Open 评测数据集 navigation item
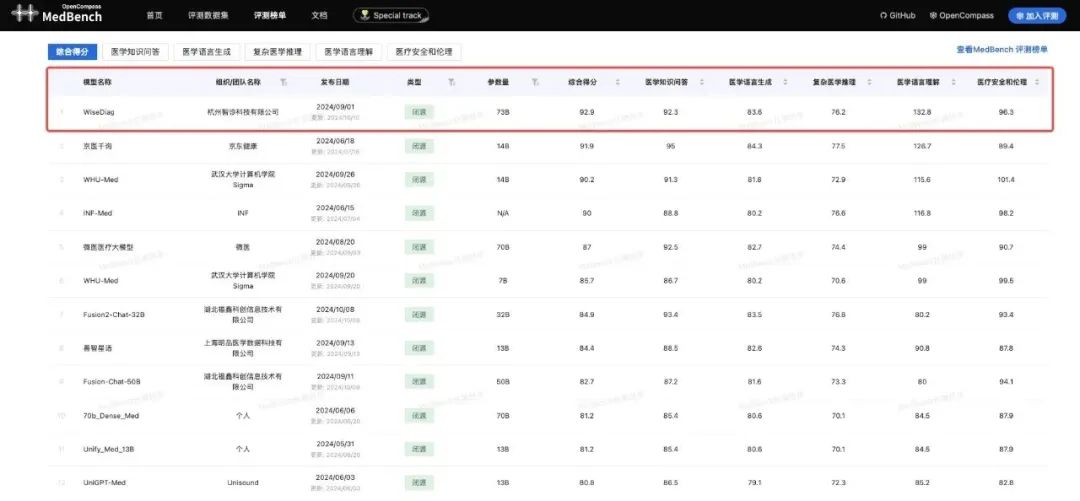This screenshot has width=1080, height=501. click(208, 15)
